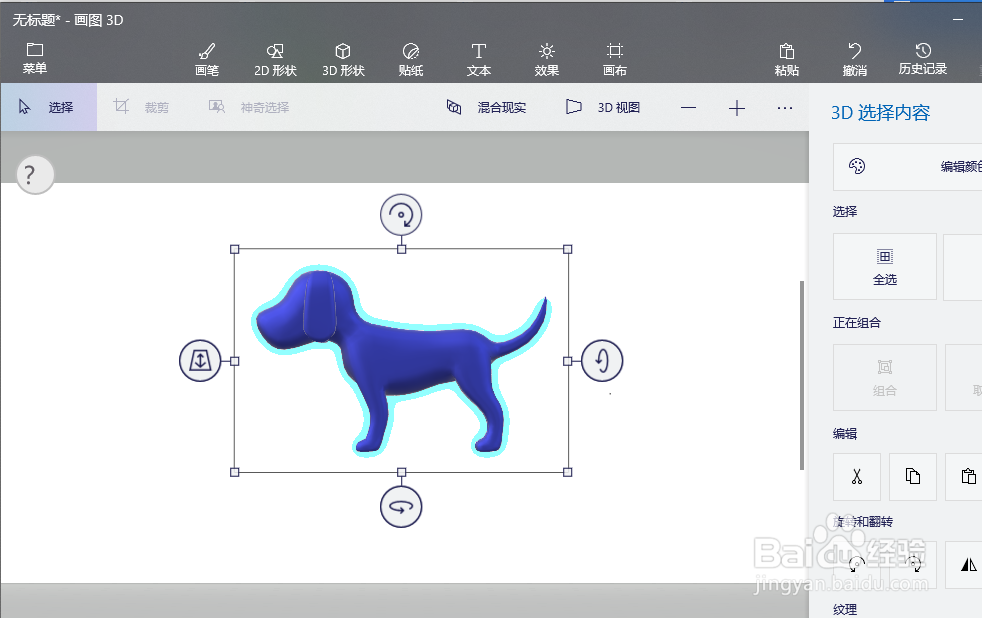Screen dimensions: 982x618
Task: Activate the 选择 select tool
Action: (x=49, y=107)
